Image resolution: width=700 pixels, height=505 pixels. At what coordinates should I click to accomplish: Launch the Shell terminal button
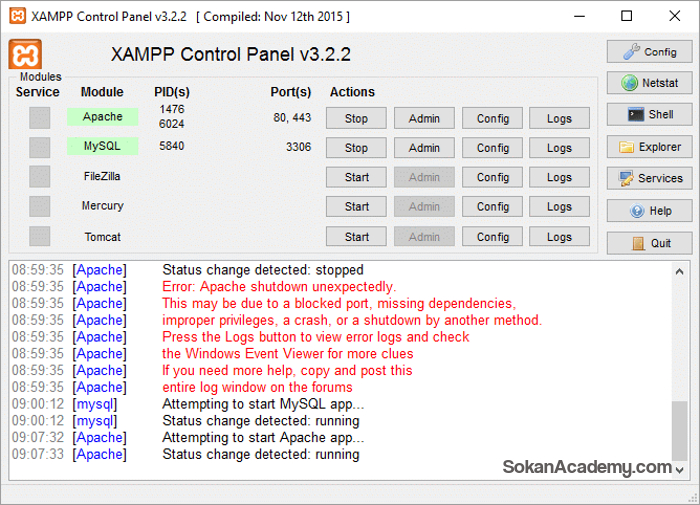click(649, 114)
